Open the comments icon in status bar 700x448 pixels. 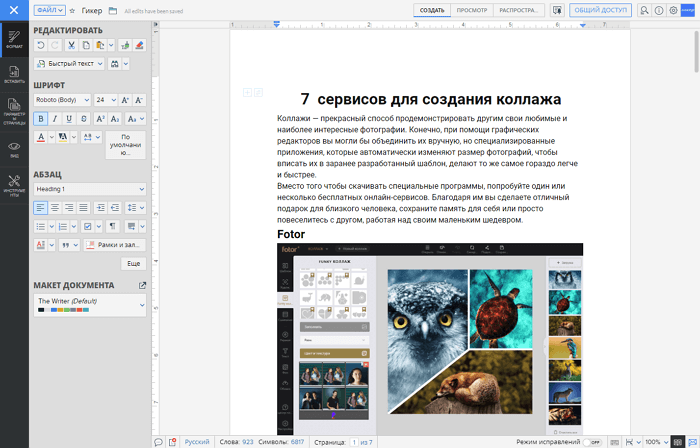coord(158,441)
